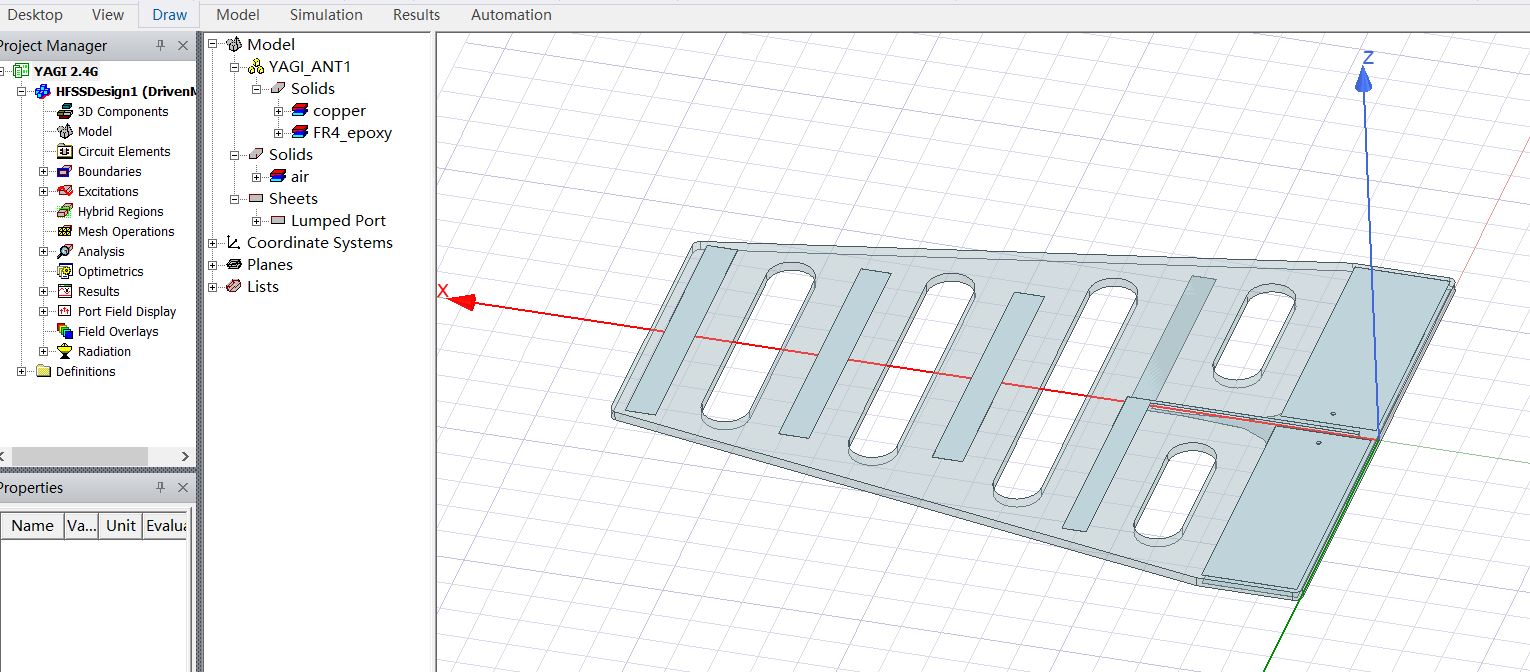Viewport: 1530px width, 672px height.
Task: Click the Results icon in Project Manager
Action: tap(65, 291)
